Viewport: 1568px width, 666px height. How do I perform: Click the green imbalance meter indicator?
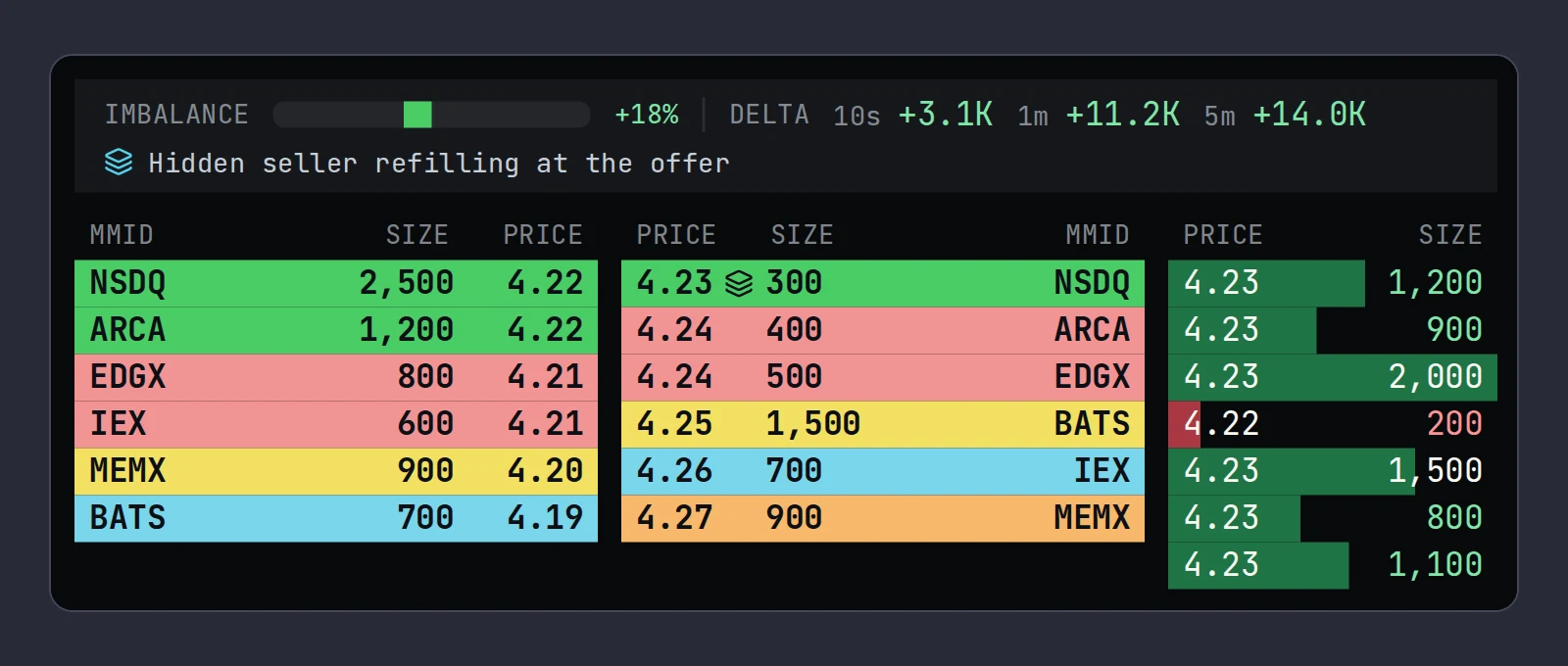tap(417, 115)
